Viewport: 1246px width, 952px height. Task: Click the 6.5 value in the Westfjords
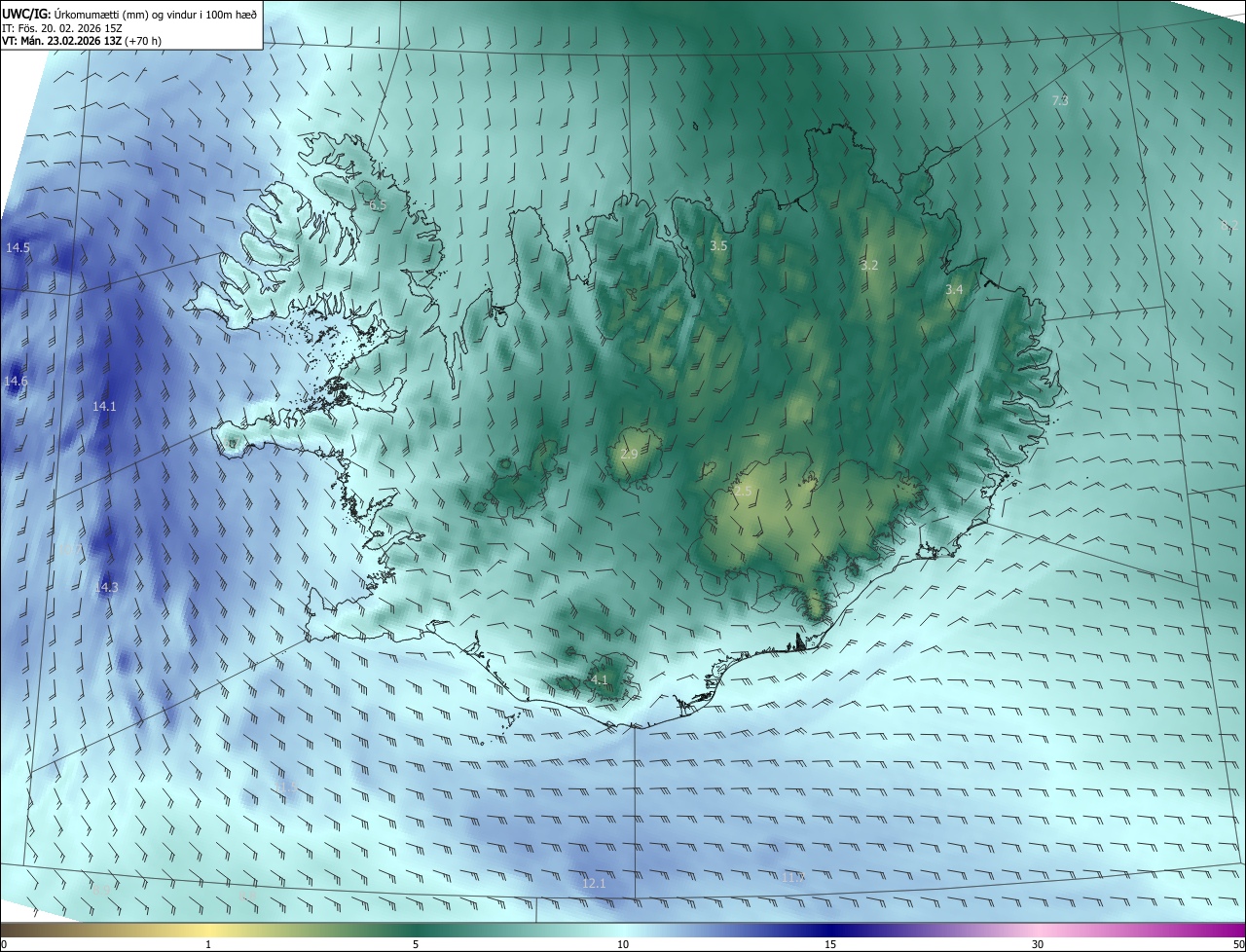pos(379,205)
